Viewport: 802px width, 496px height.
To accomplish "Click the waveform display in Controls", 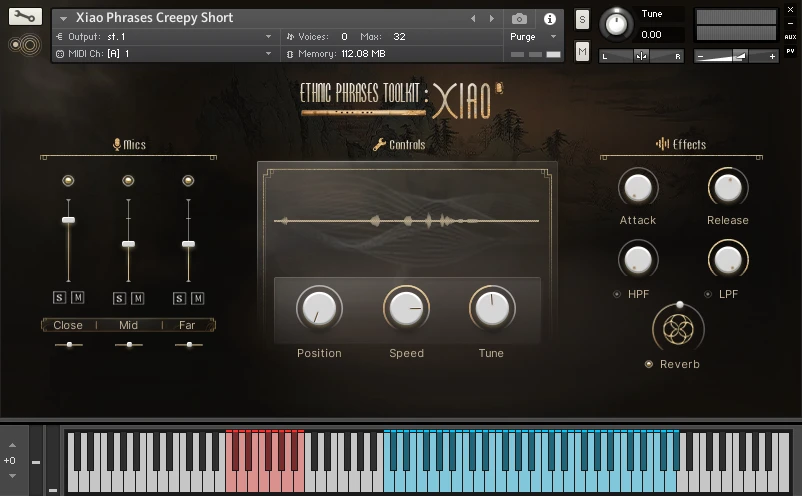I will point(407,221).
